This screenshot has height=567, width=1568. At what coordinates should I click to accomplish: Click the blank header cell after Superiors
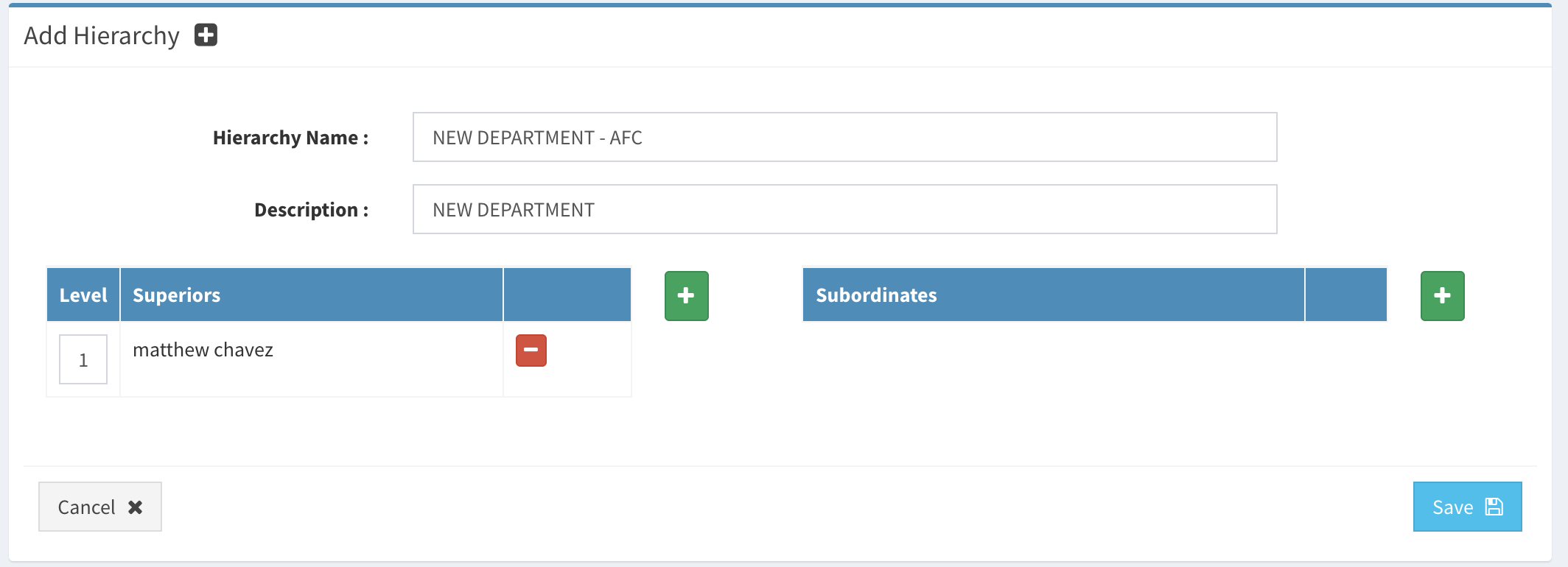pyautogui.click(x=567, y=295)
